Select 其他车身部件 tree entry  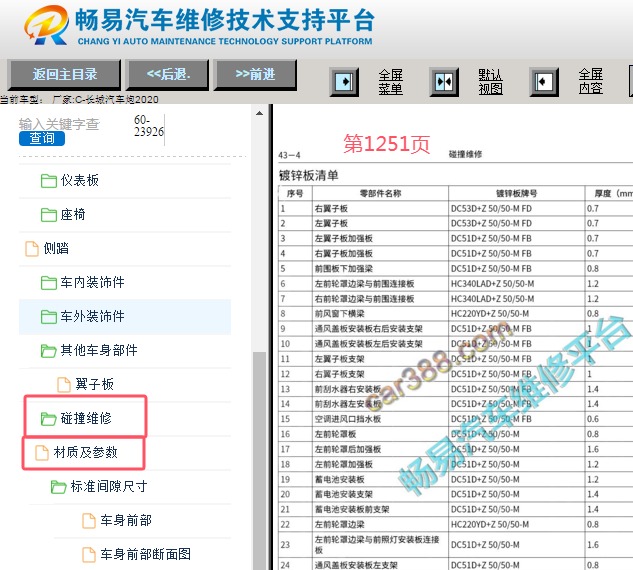tap(99, 350)
